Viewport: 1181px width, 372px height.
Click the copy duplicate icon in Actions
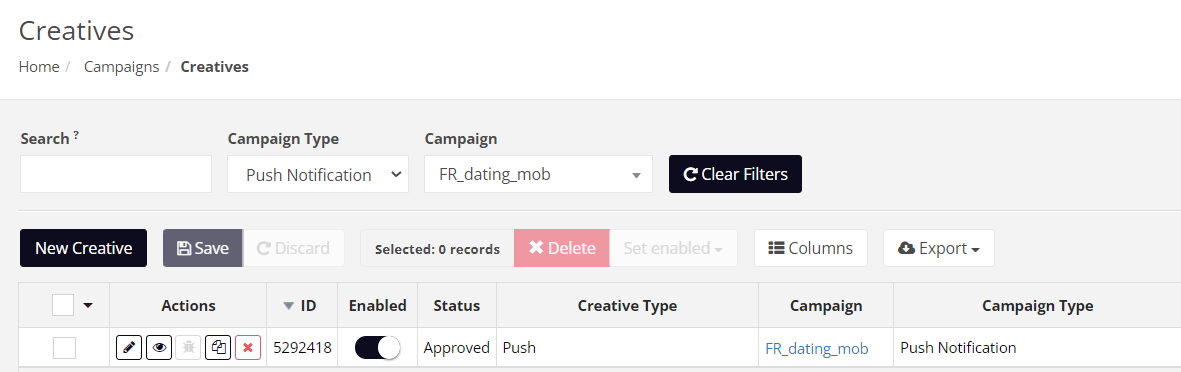click(x=218, y=348)
